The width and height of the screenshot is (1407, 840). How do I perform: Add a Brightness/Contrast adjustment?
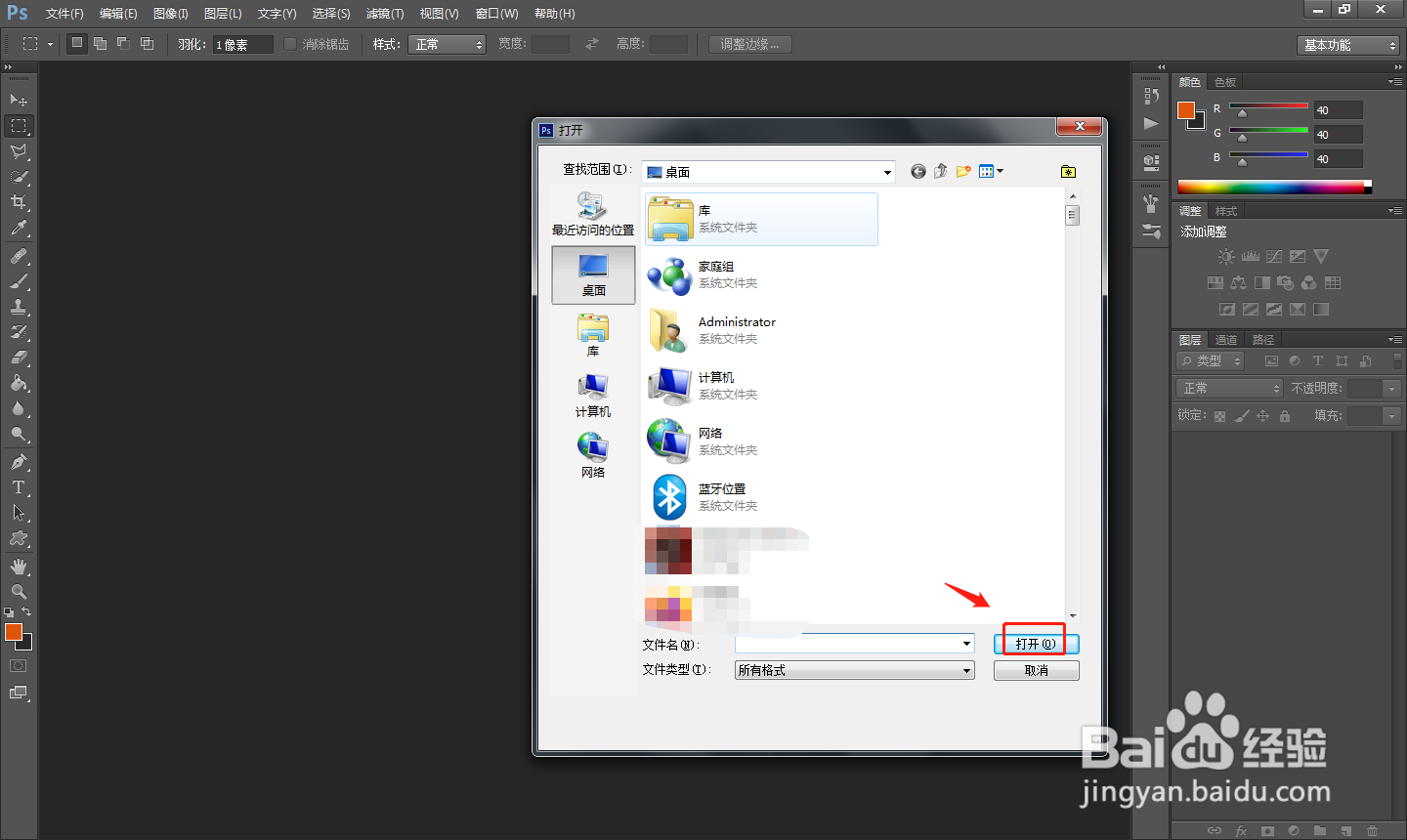coord(1226,257)
